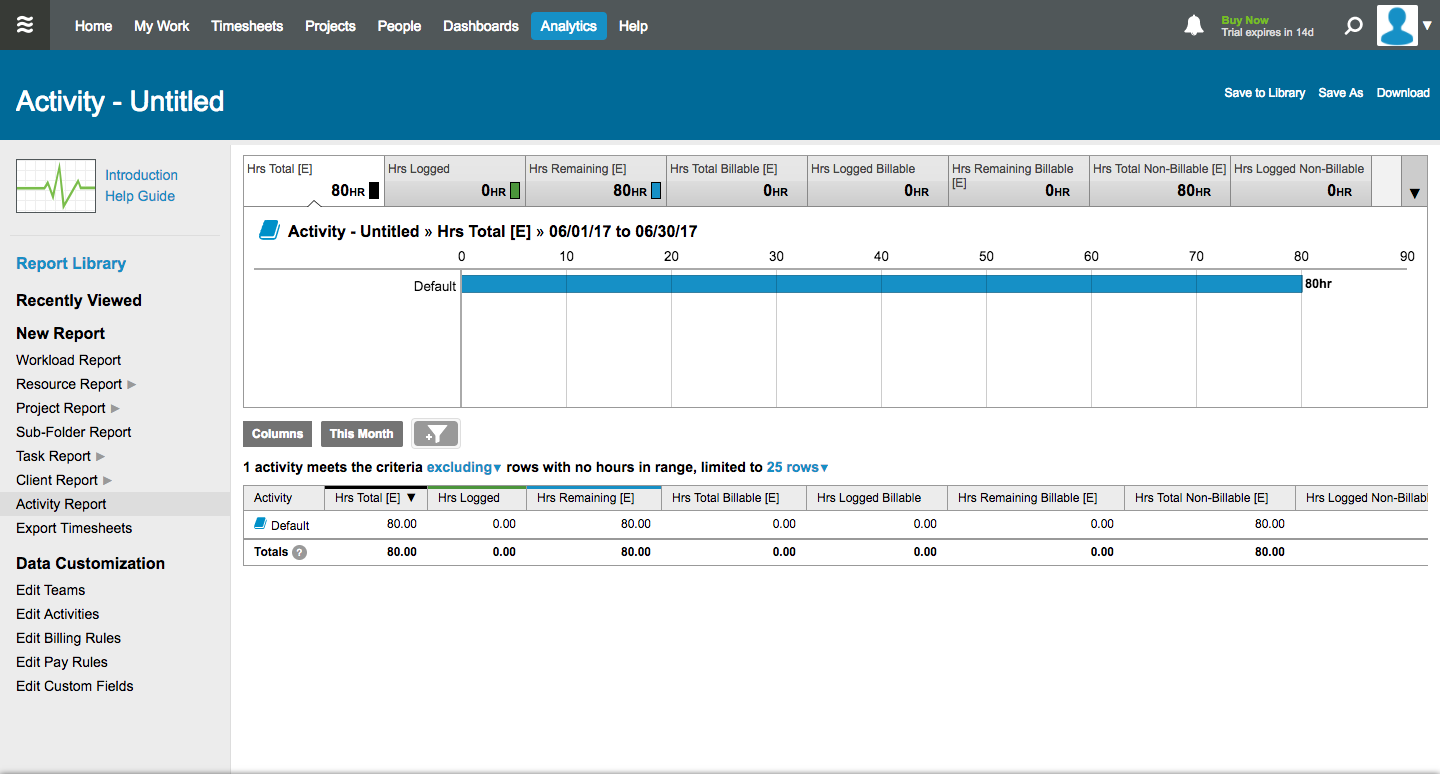Click the user profile avatar
This screenshot has height=774, width=1440.
1397,25
